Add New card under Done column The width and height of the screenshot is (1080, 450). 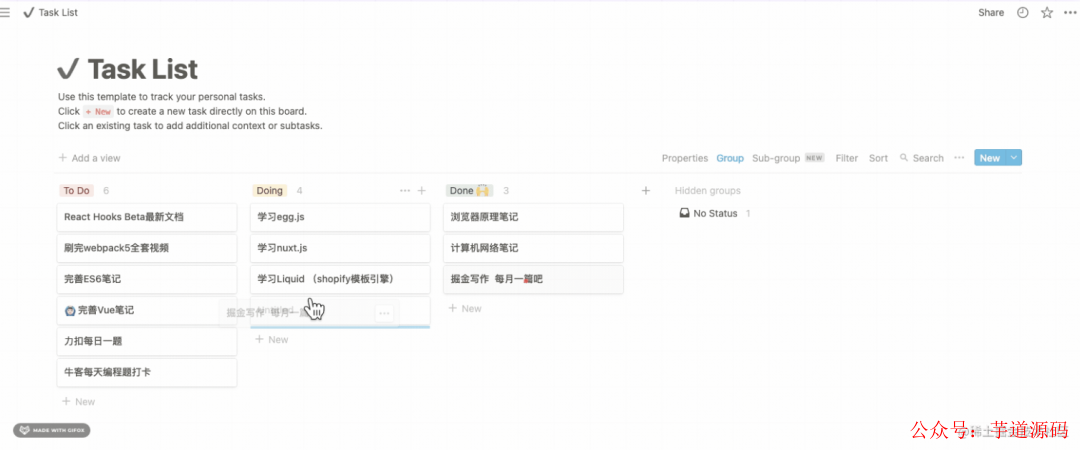465,309
